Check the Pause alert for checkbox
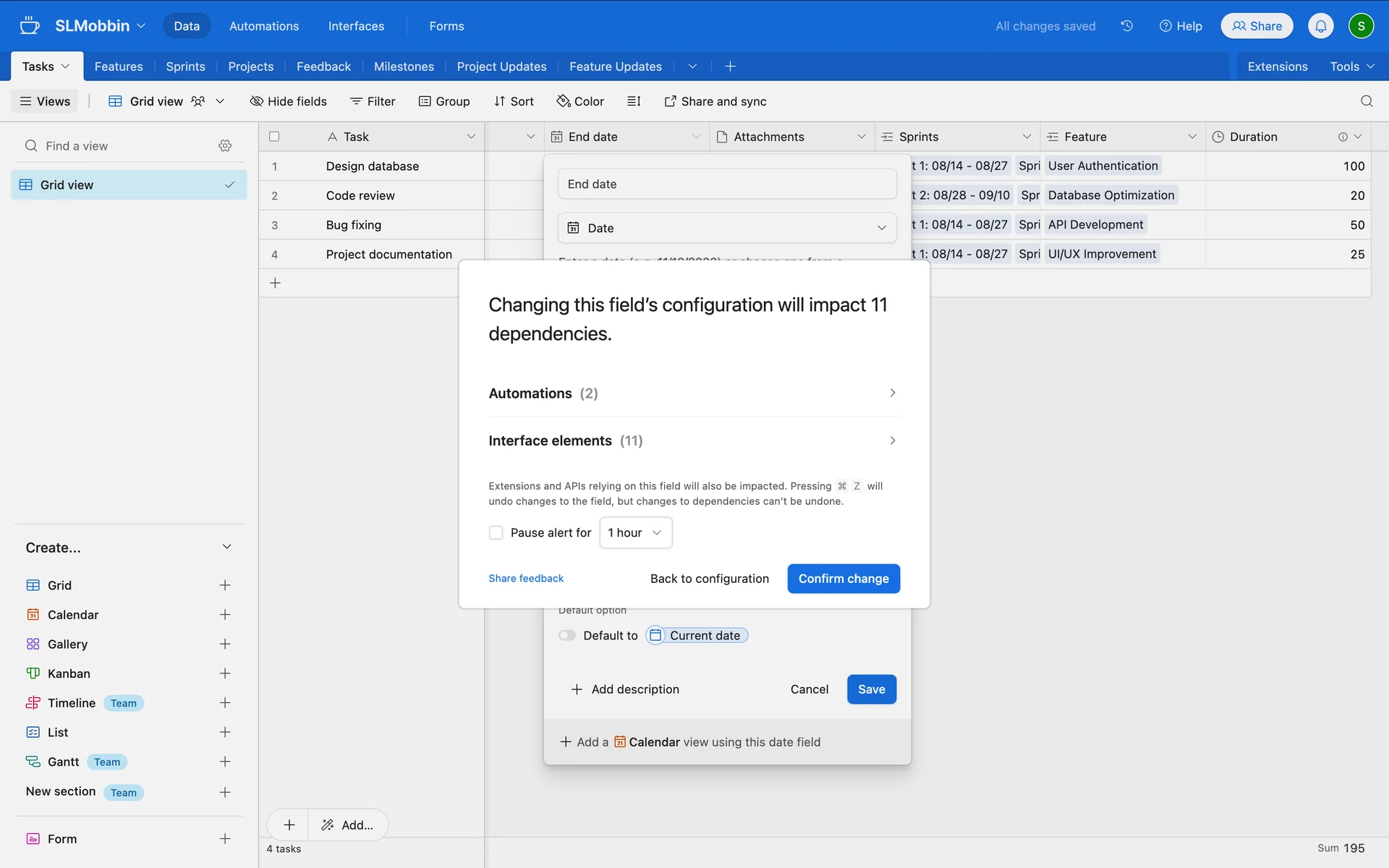The width and height of the screenshot is (1389, 868). [496, 533]
